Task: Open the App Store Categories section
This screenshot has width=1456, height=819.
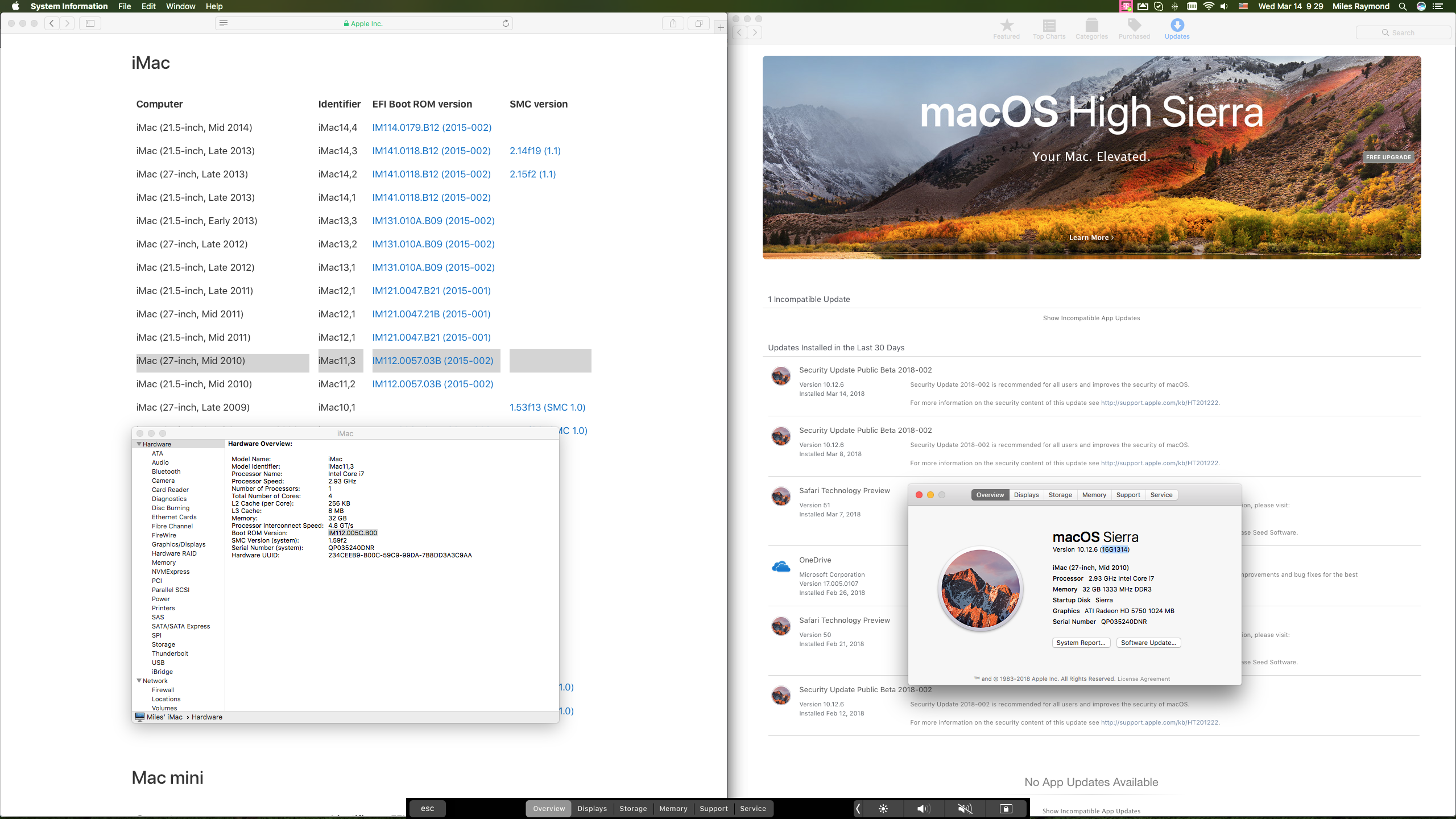Action: tap(1091, 29)
